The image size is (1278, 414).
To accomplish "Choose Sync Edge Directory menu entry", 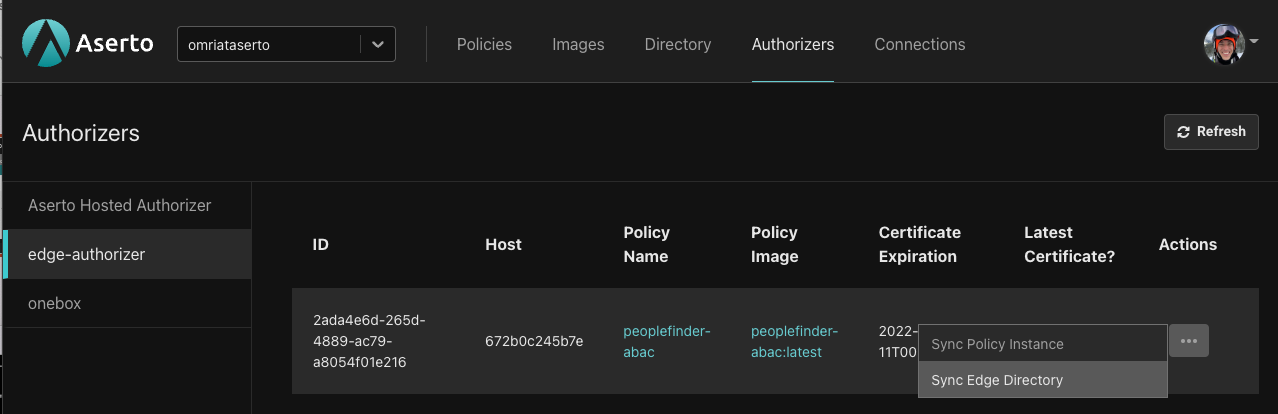I will [1042, 380].
